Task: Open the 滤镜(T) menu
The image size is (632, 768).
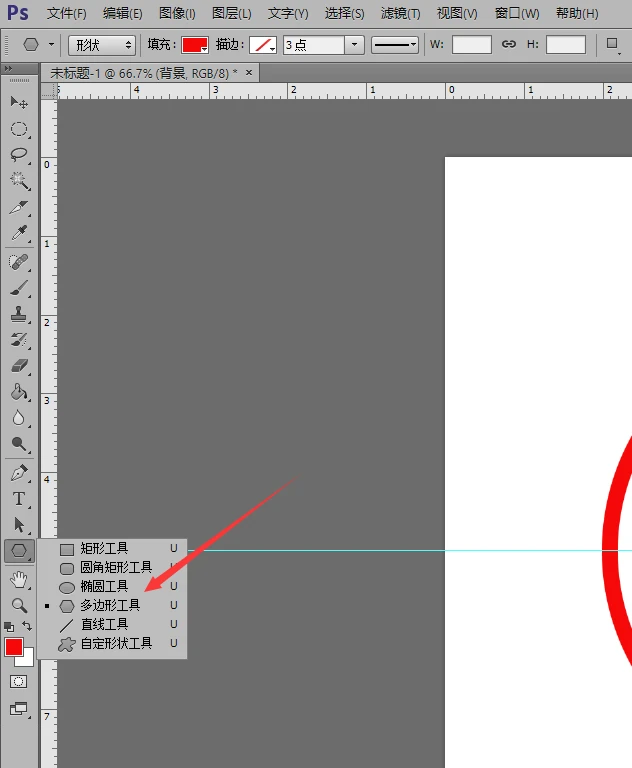Action: point(400,14)
